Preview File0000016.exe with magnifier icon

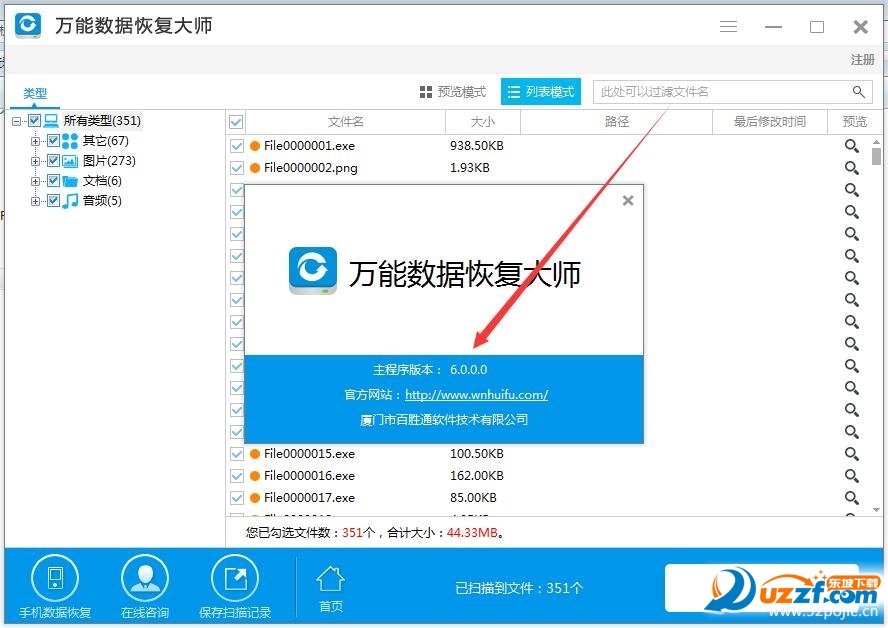(851, 476)
